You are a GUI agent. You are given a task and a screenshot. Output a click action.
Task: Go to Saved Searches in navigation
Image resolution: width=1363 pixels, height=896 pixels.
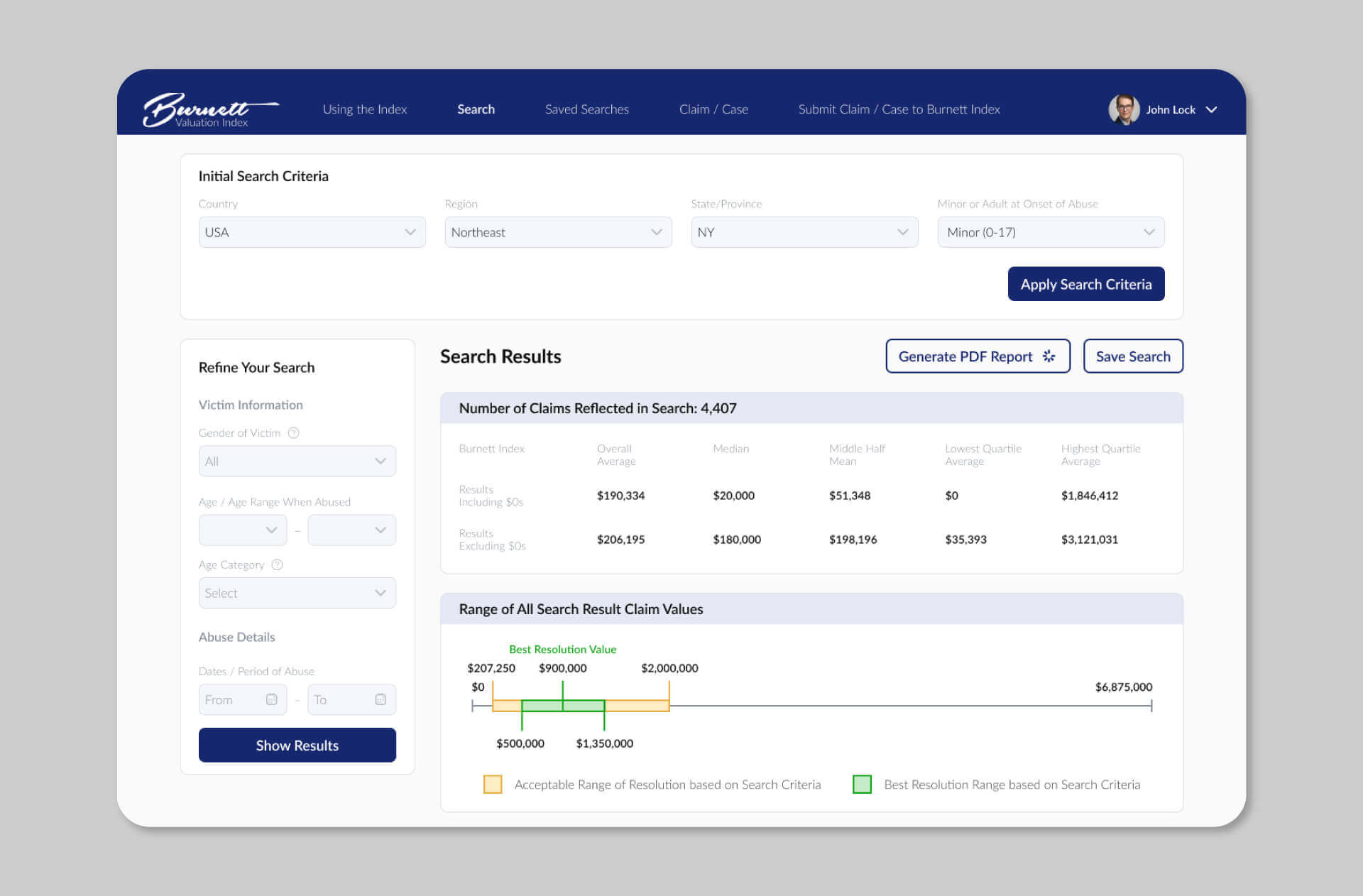tap(586, 109)
